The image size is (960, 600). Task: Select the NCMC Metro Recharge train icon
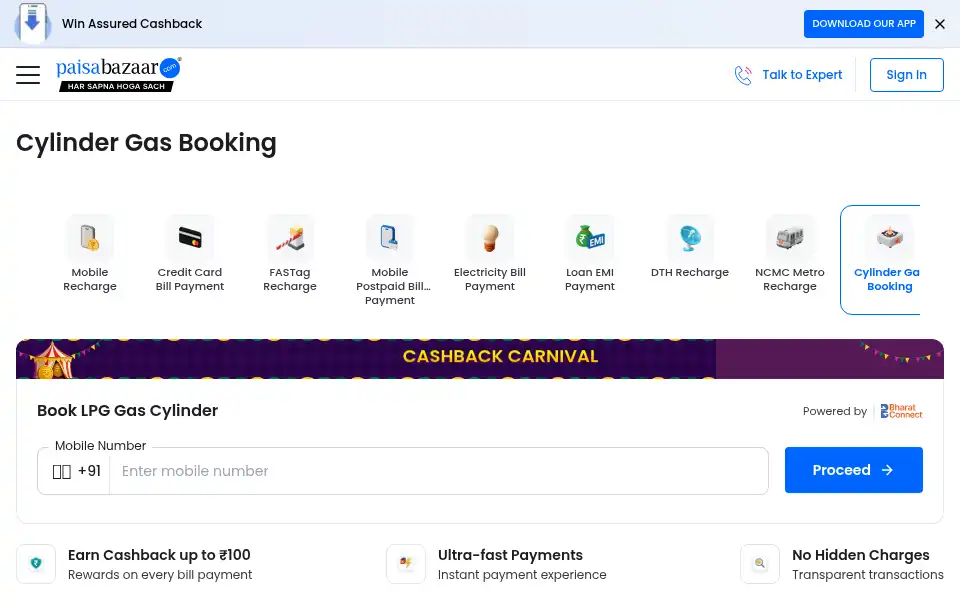(790, 238)
